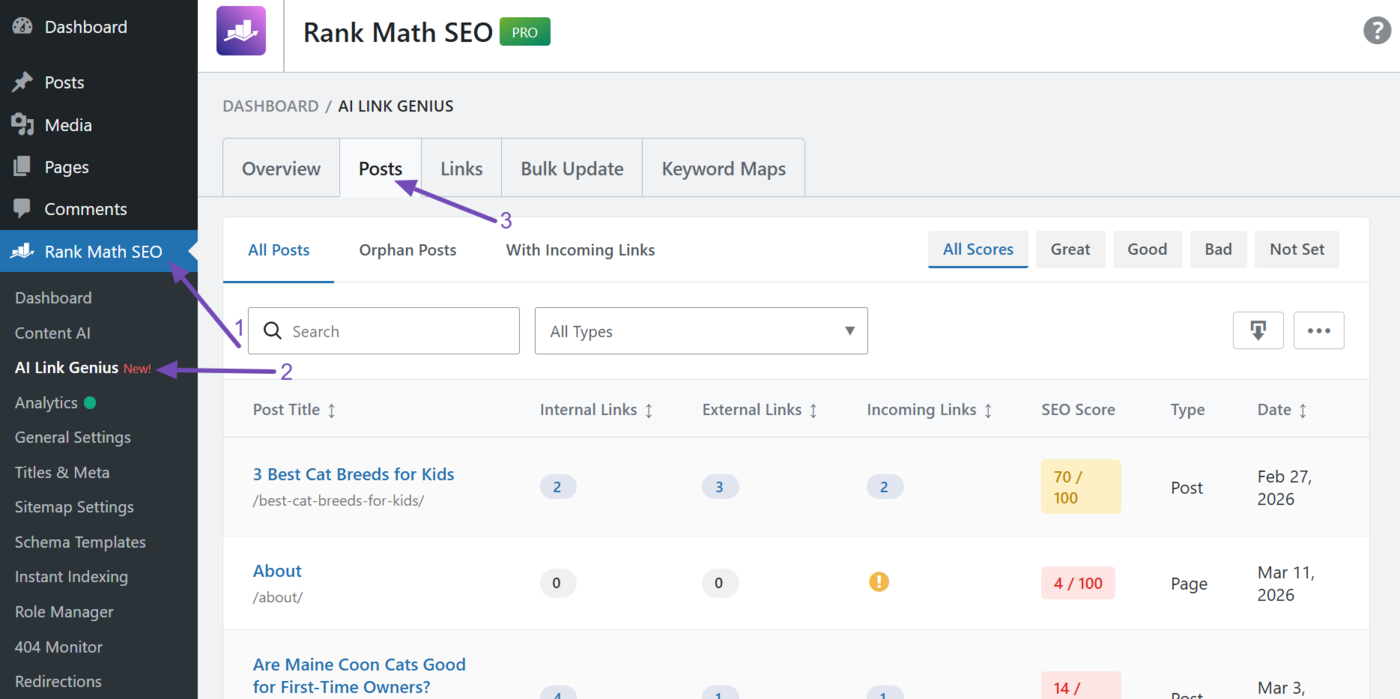
Task: Filter by All Scores
Action: (978, 249)
